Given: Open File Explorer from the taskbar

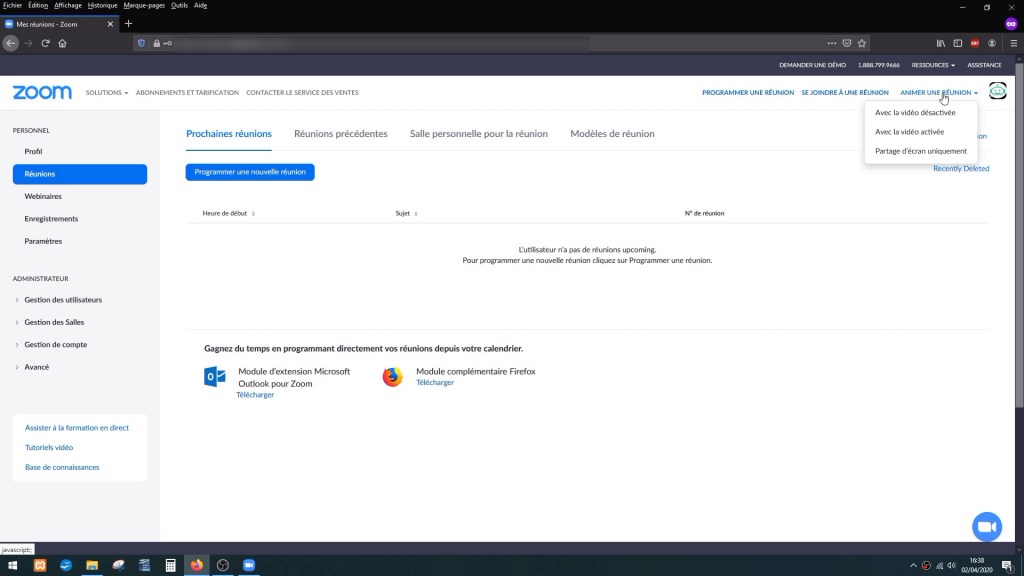Looking at the screenshot, I should 92,565.
